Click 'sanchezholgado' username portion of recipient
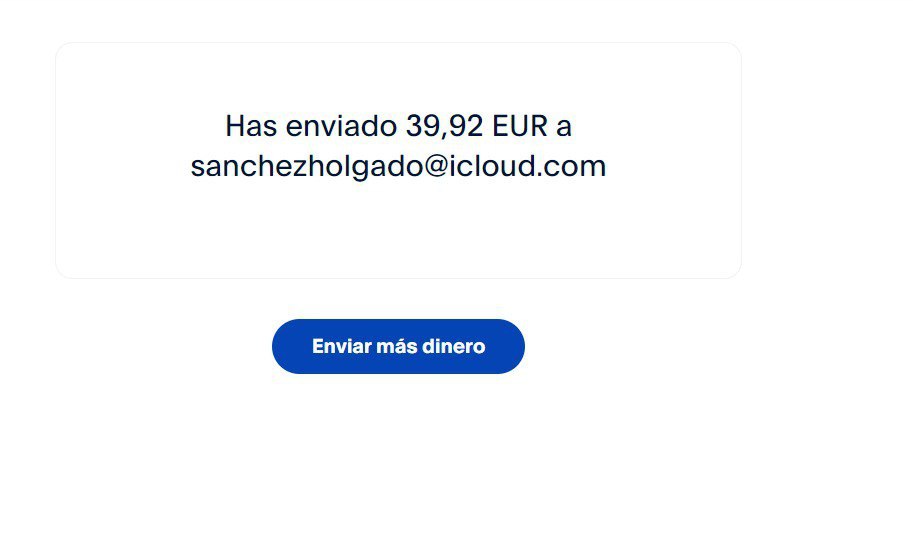Image resolution: width=913 pixels, height=535 pixels. 307,167
